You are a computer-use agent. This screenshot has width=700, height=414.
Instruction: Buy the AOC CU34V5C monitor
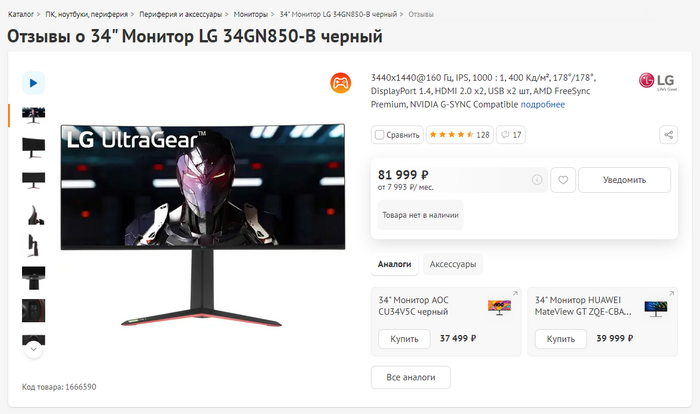tap(404, 339)
